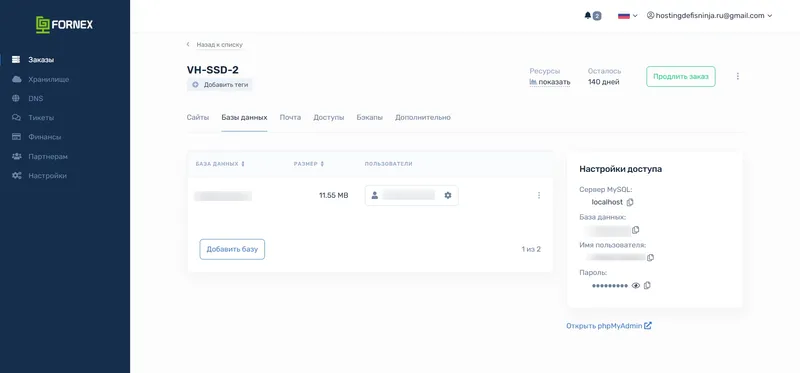Click the Настройки доступа heading
The height and width of the screenshot is (373, 800).
621,169
